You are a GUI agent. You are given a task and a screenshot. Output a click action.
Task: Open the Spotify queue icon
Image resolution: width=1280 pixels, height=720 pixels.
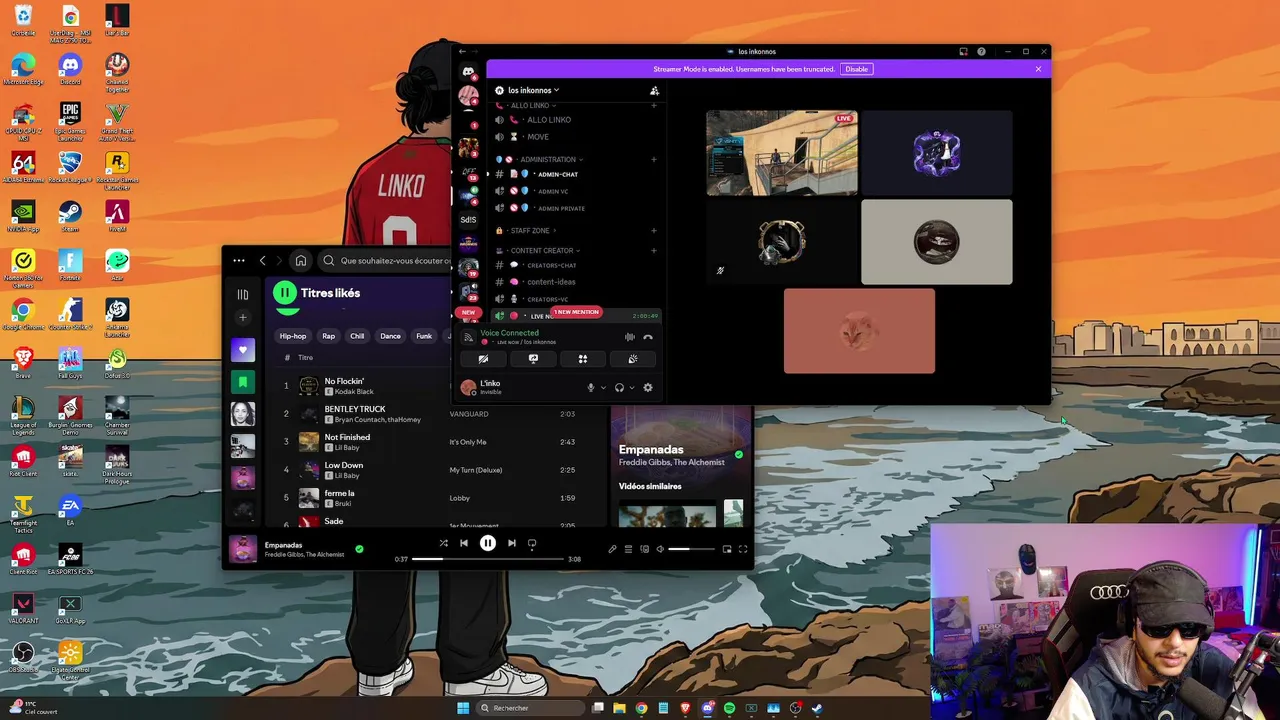click(x=628, y=549)
